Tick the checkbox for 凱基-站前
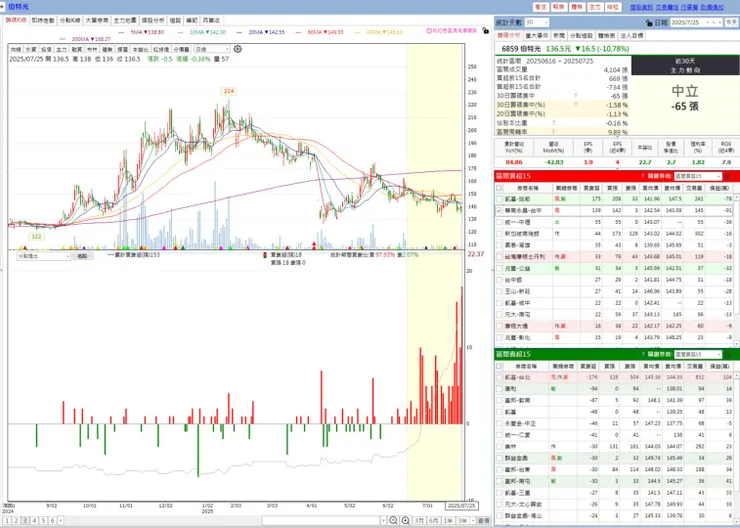 click(499, 199)
